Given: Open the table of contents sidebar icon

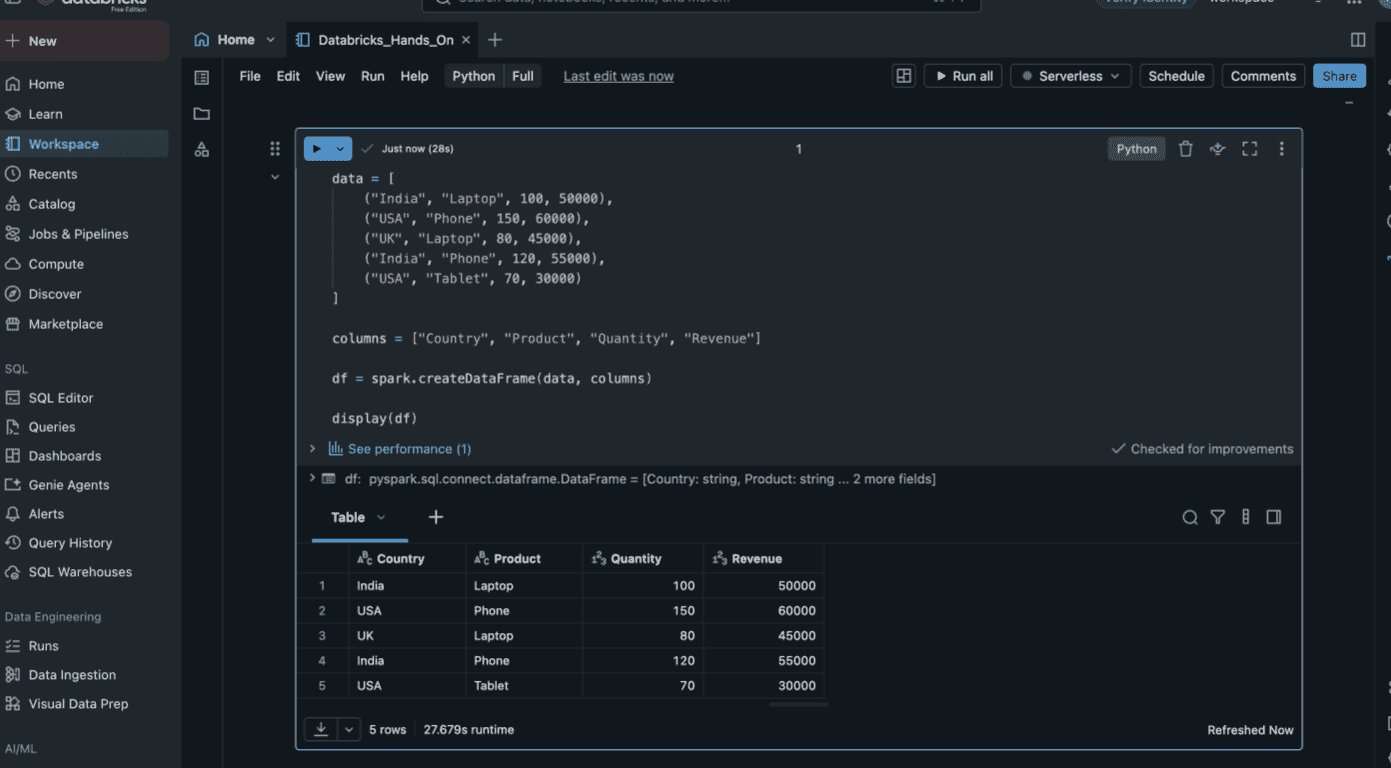Looking at the screenshot, I should click(x=202, y=78).
